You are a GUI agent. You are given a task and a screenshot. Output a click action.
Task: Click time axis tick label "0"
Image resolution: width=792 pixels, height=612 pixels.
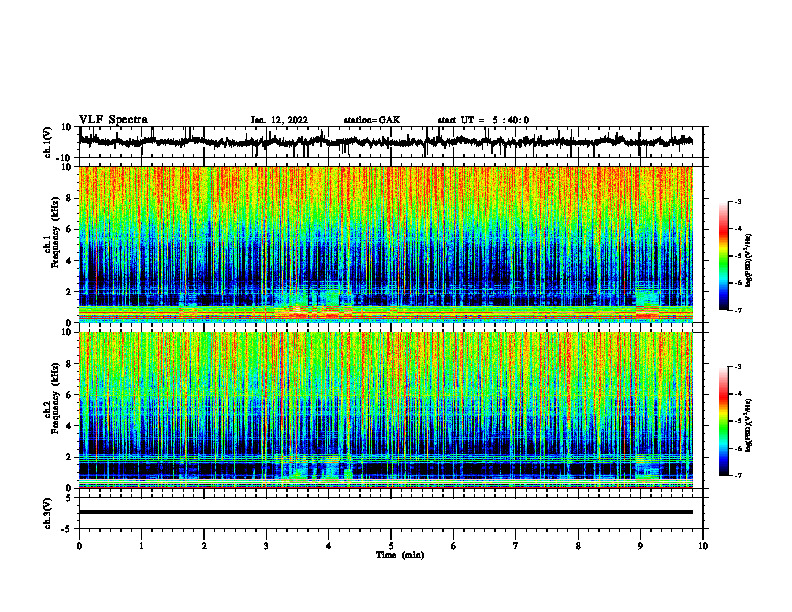[x=79, y=546]
